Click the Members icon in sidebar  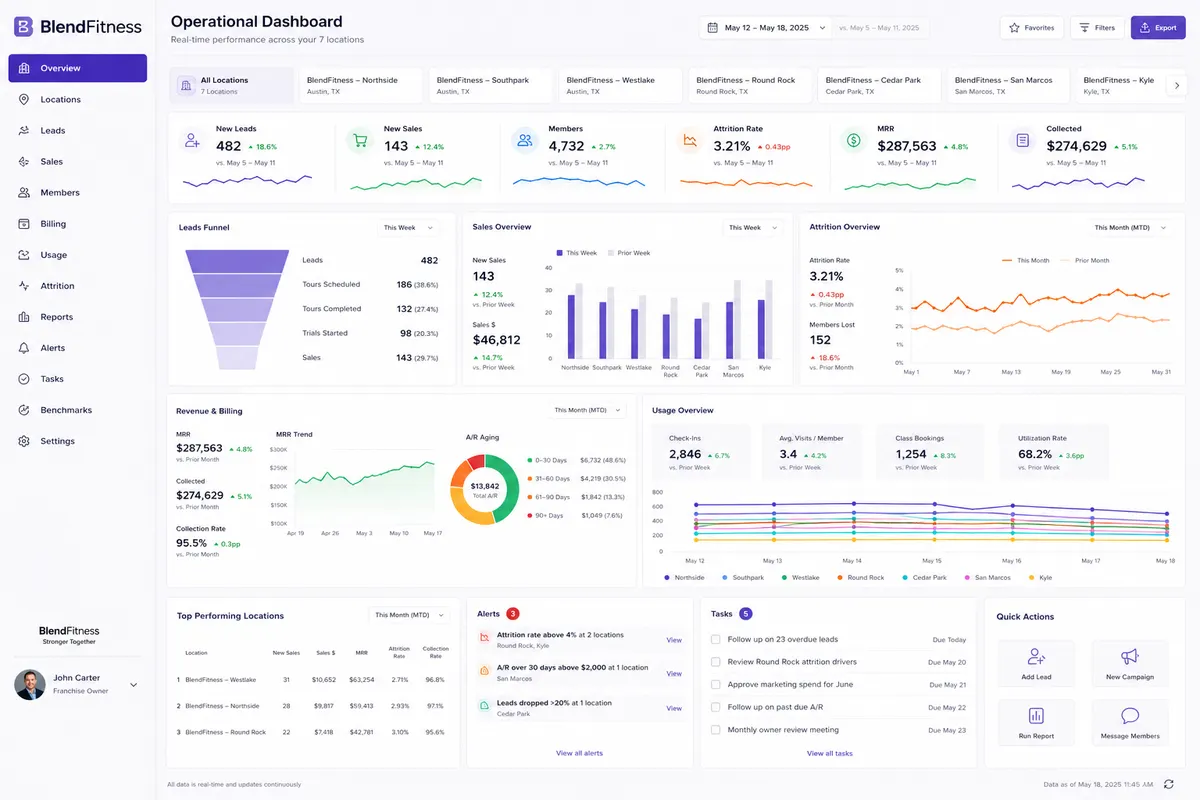point(24,192)
